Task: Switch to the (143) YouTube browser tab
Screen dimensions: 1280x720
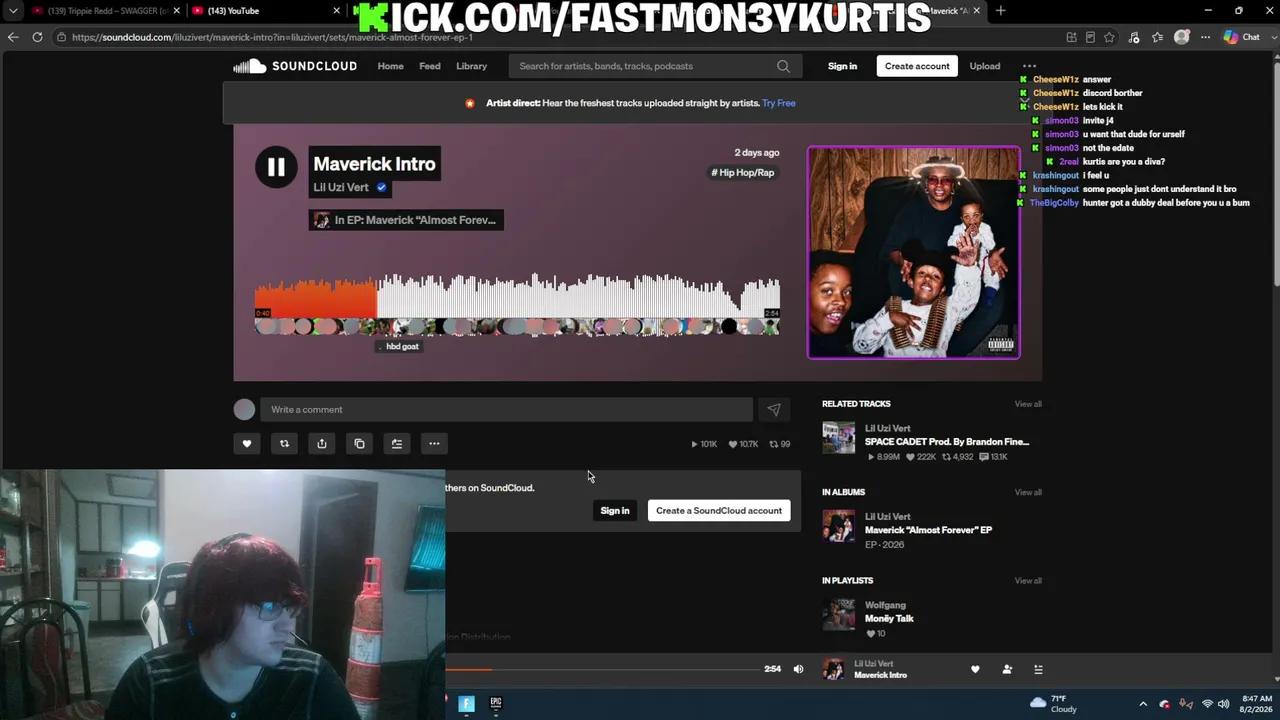Action: click(260, 11)
